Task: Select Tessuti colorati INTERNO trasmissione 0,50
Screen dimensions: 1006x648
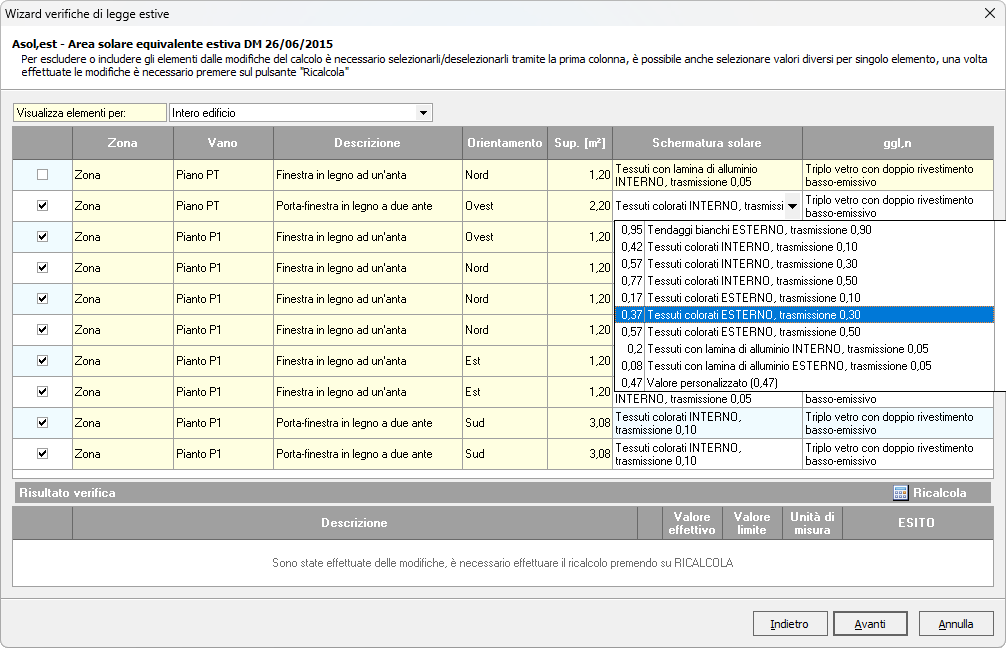Action: pyautogui.click(x=752, y=281)
